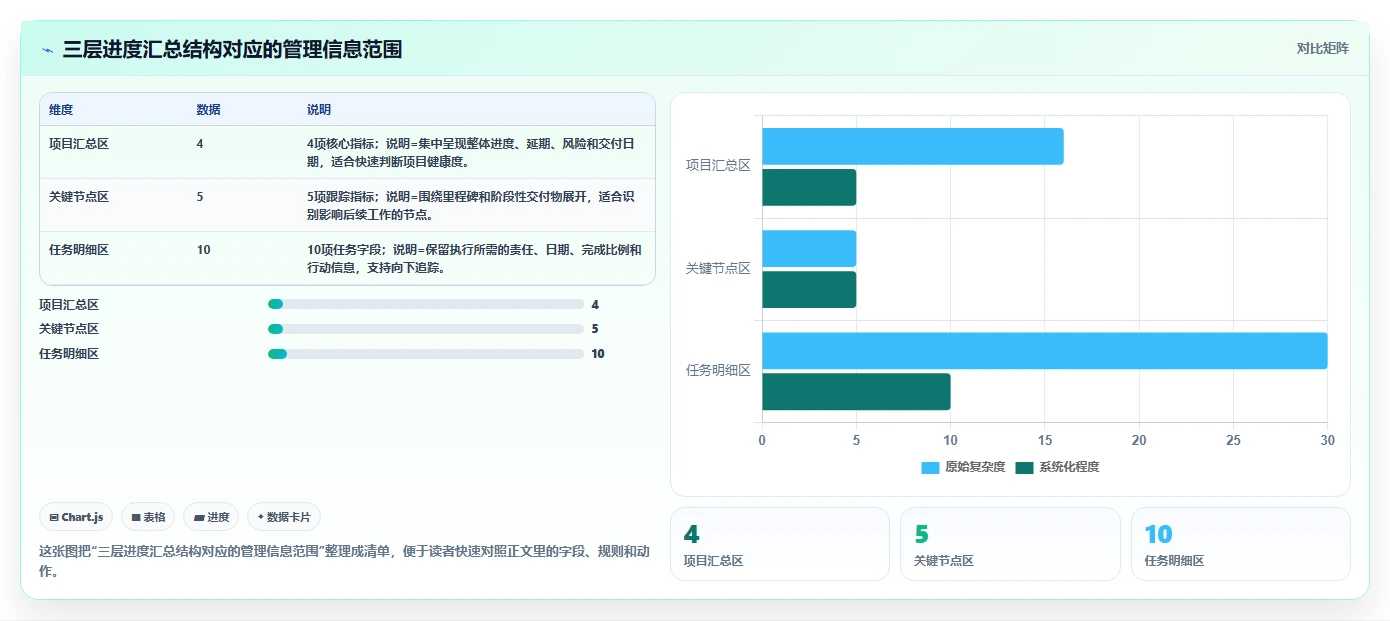
Task: Click the 数据 column header
Action: pos(209,109)
